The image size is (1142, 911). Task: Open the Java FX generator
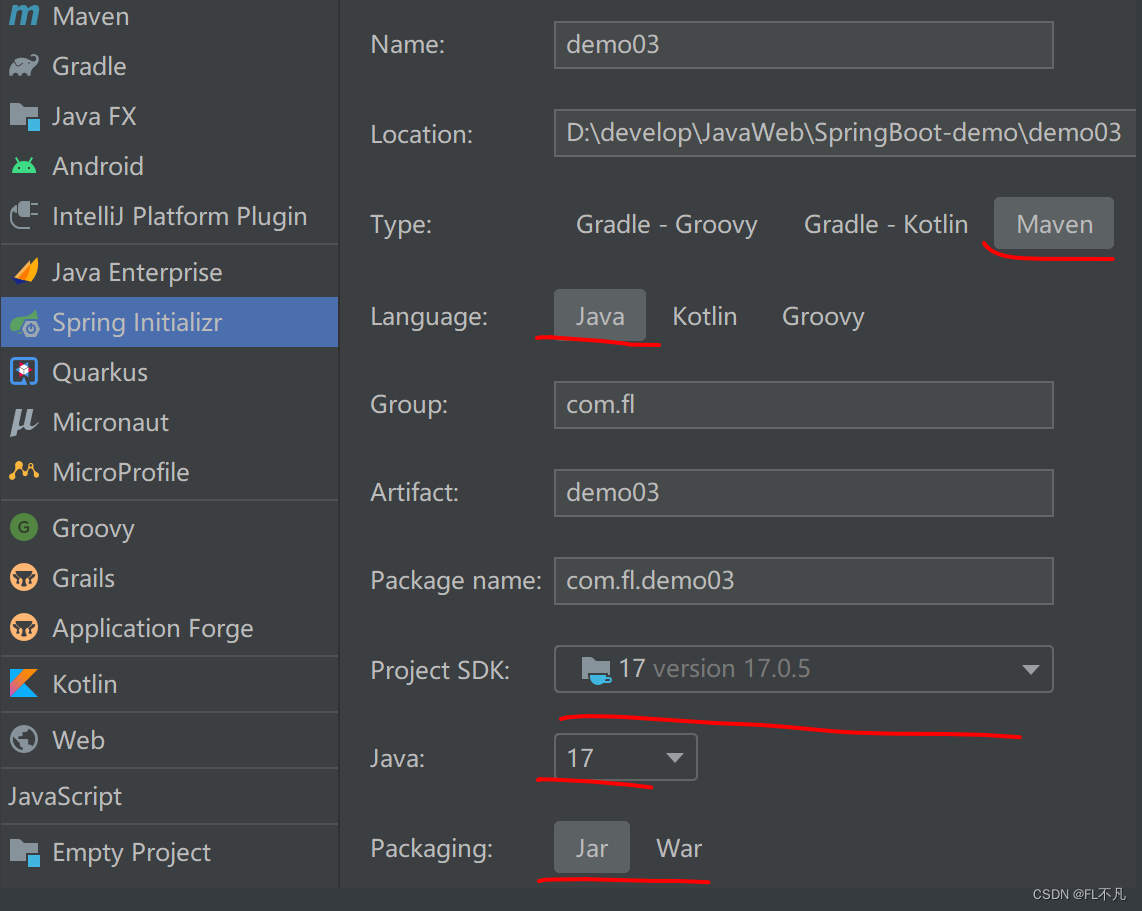pos(25,116)
